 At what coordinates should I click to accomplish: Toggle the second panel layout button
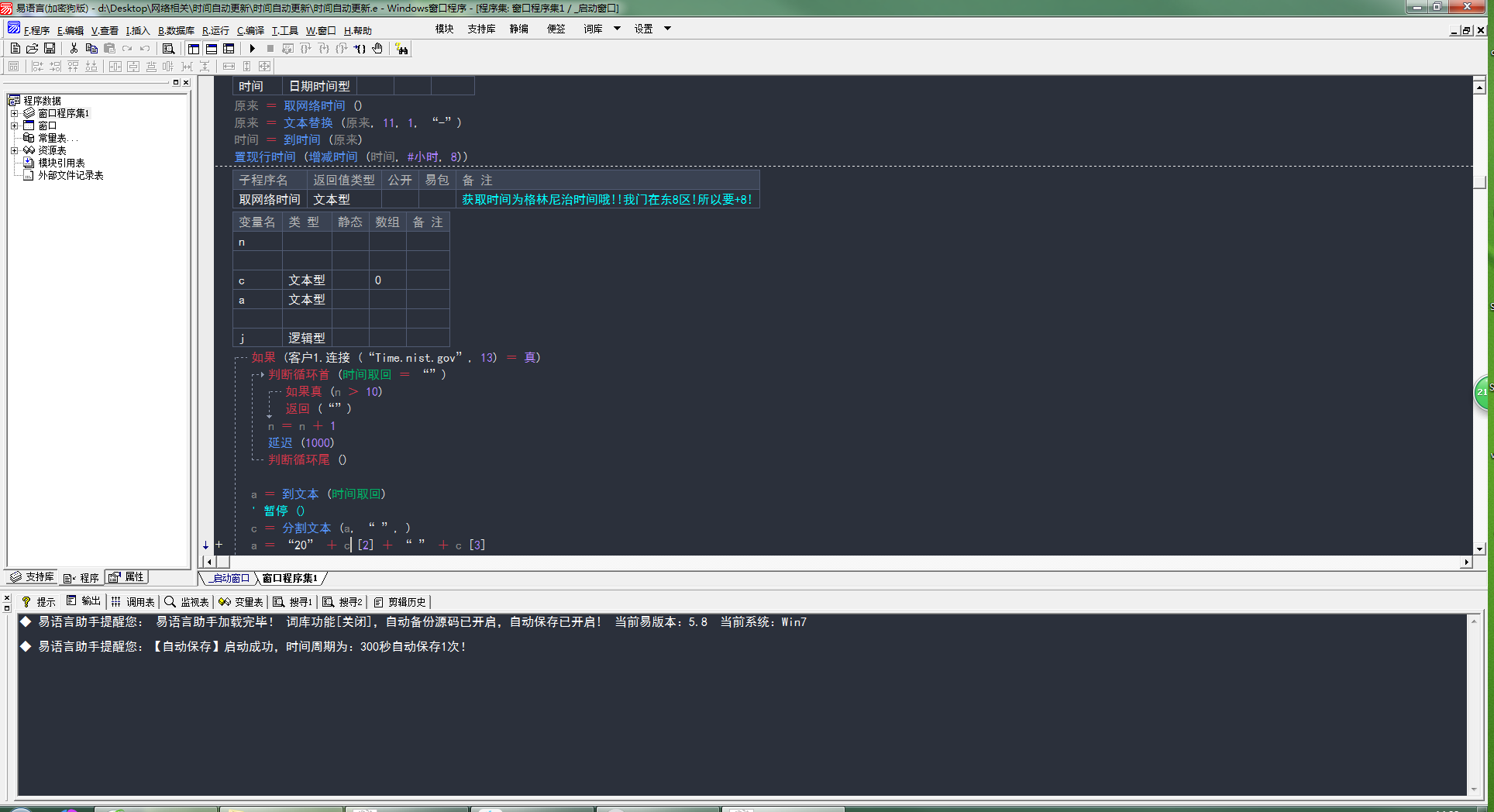click(211, 49)
